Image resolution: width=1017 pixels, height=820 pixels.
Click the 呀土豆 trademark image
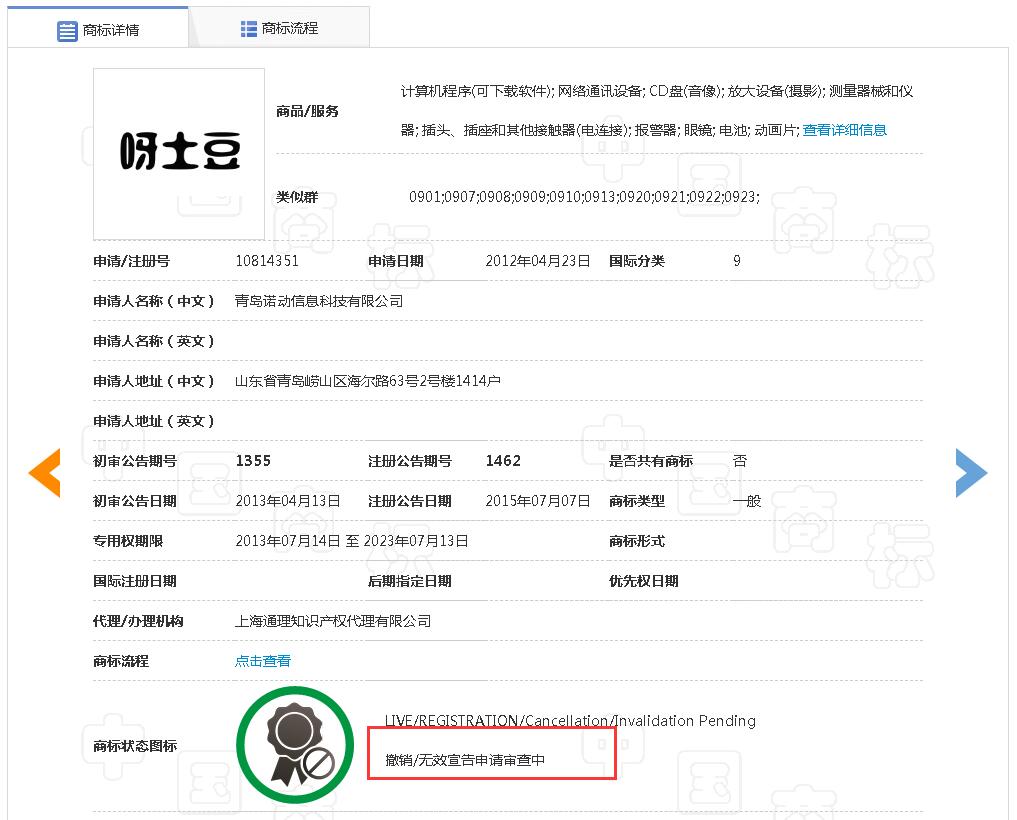(179, 154)
